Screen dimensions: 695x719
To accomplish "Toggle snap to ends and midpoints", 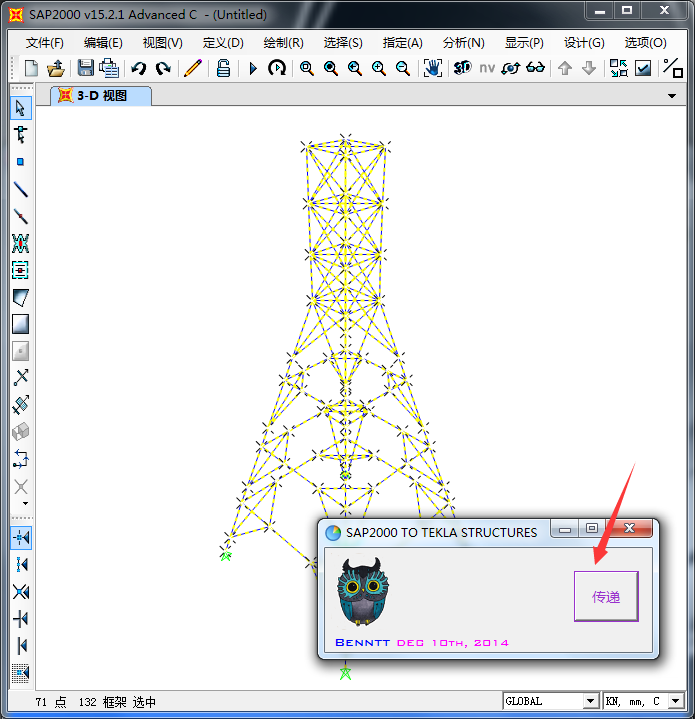I will [x=20, y=564].
